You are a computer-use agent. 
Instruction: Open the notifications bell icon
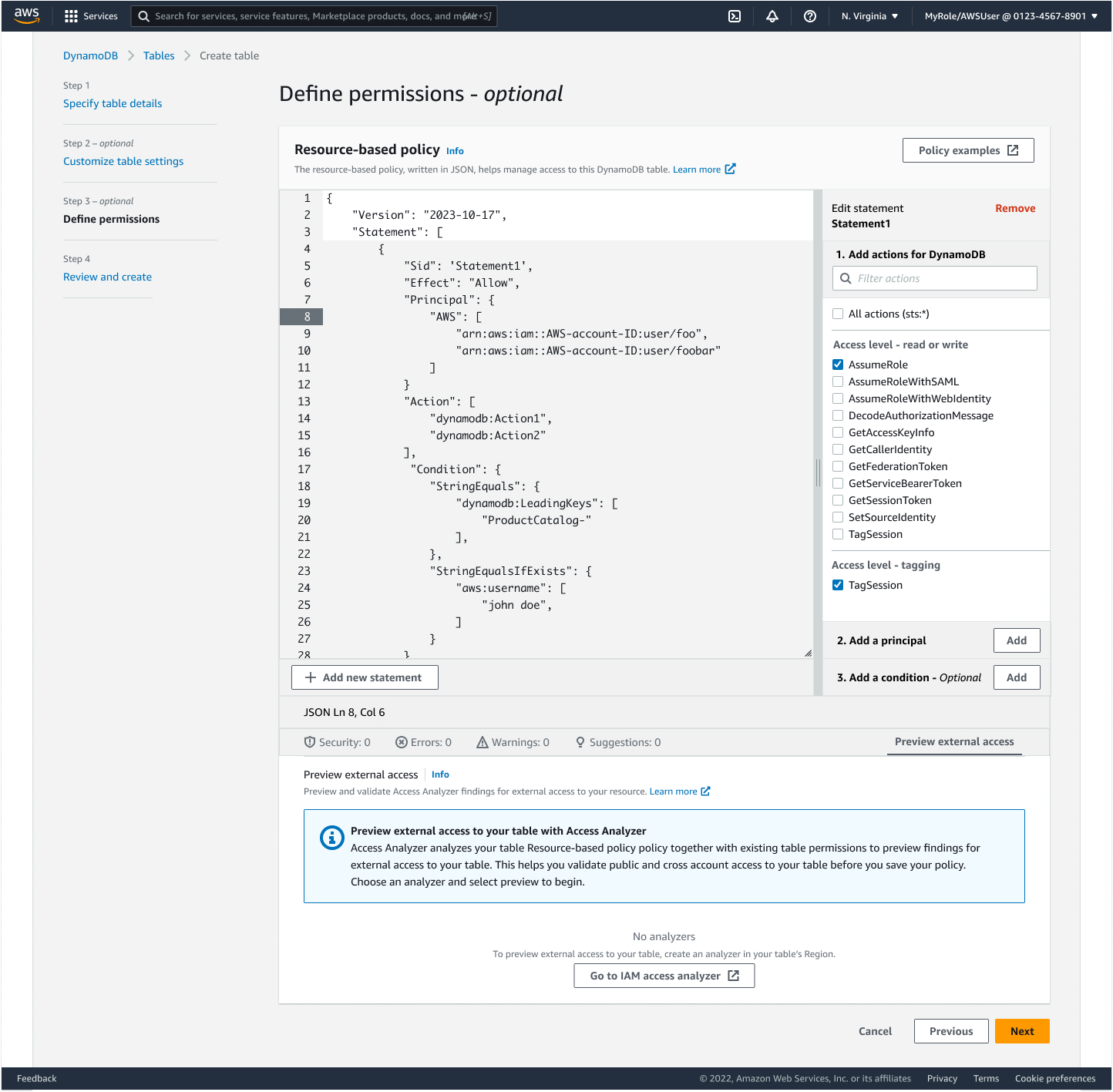click(x=772, y=15)
